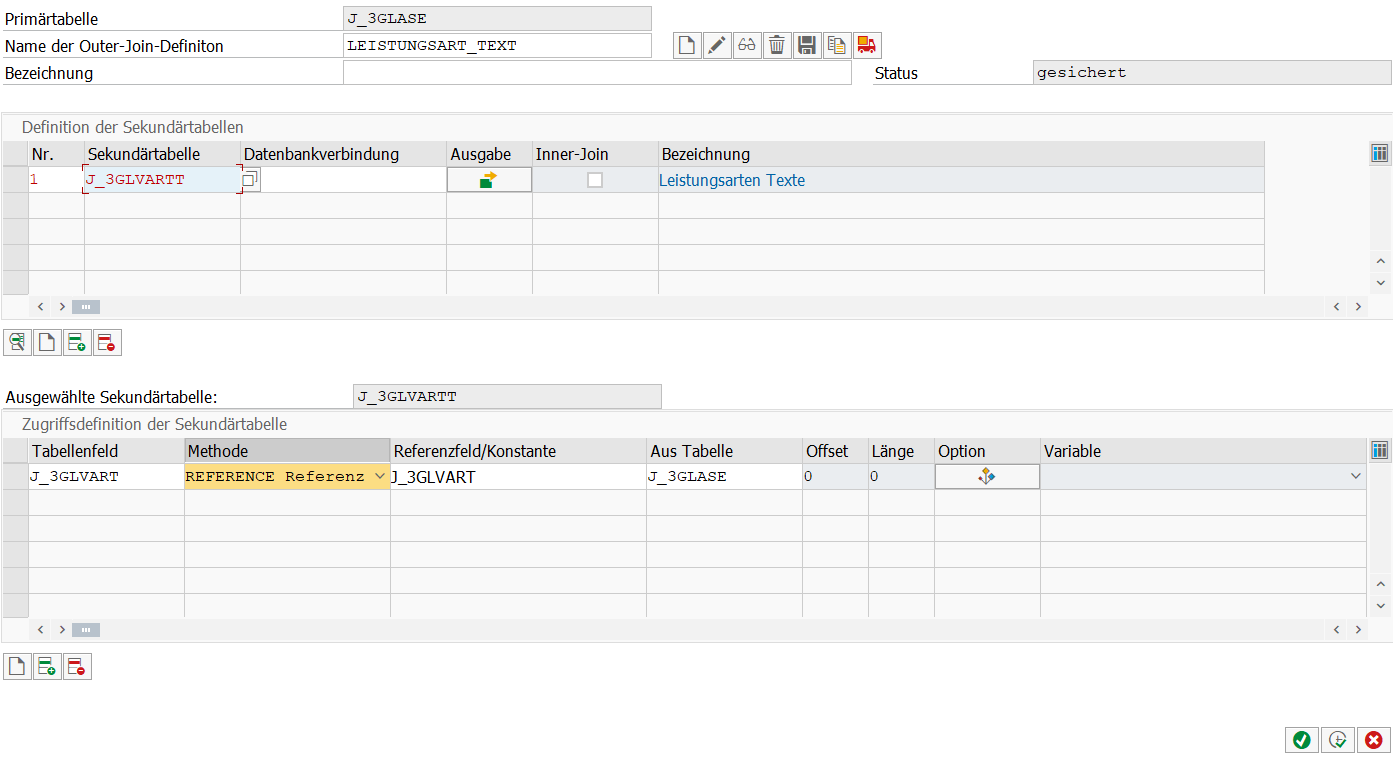Insert a row below the secondary tables grid
Image resolution: width=1393 pixels, height=761 pixels.
point(77,343)
